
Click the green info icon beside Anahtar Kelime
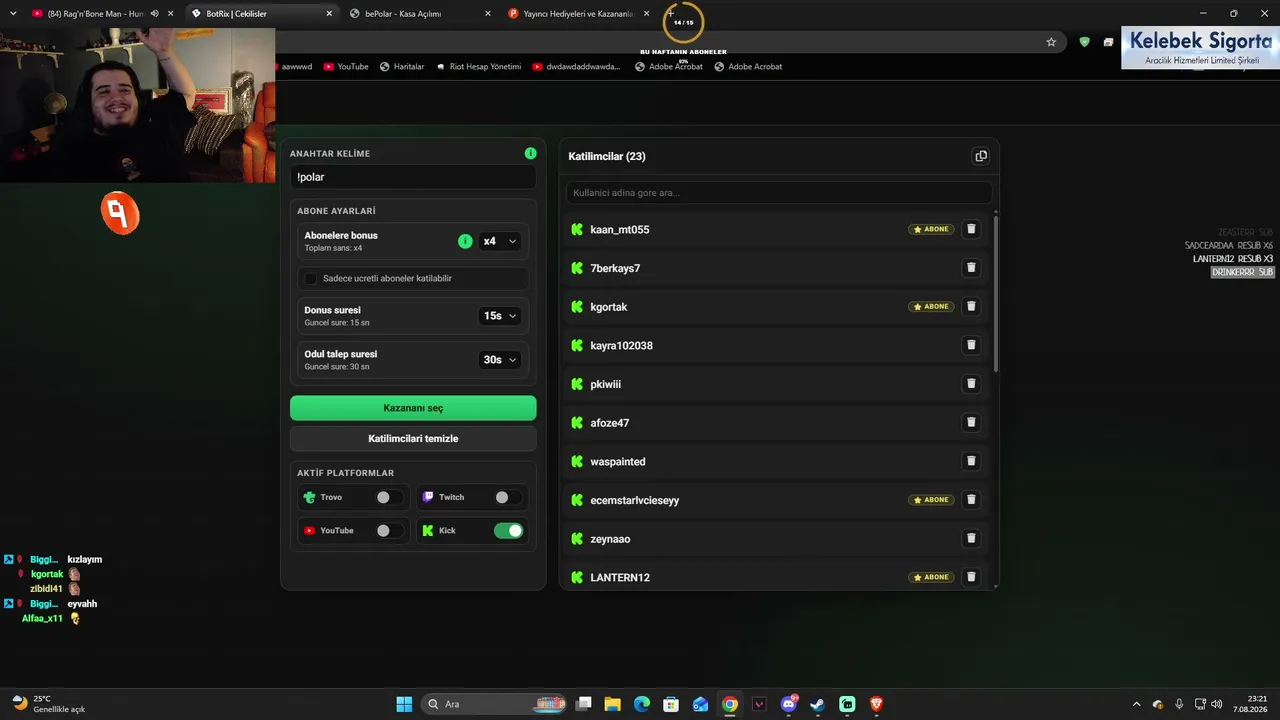pyautogui.click(x=530, y=153)
